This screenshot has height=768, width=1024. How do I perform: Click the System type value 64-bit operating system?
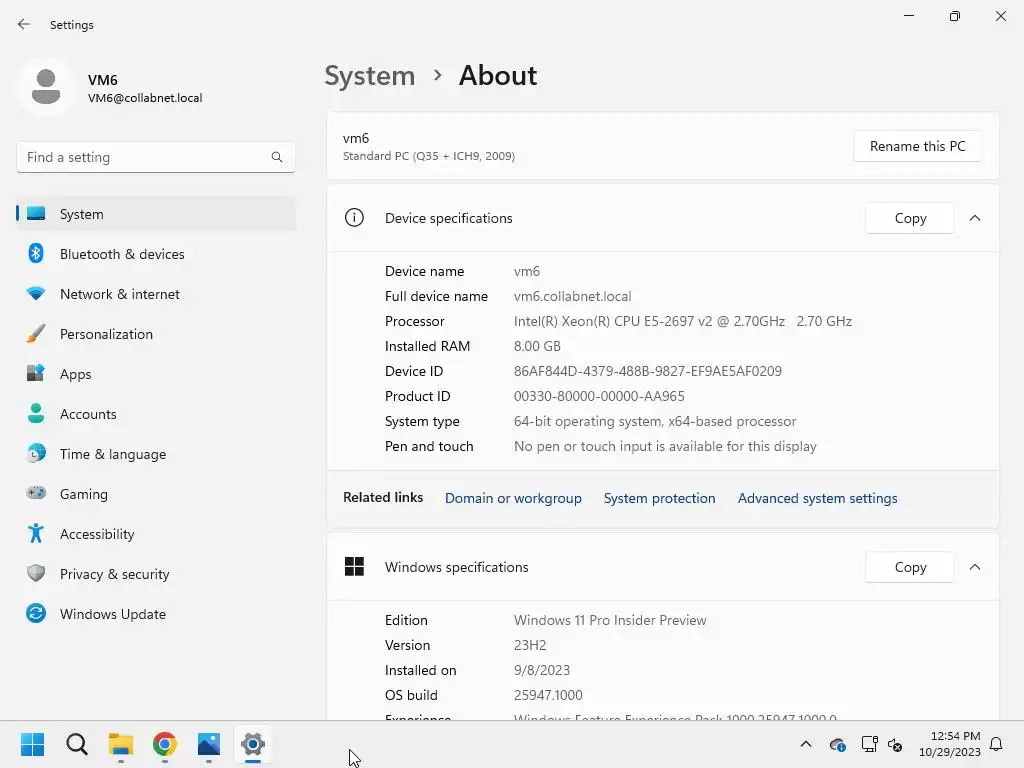tap(655, 421)
